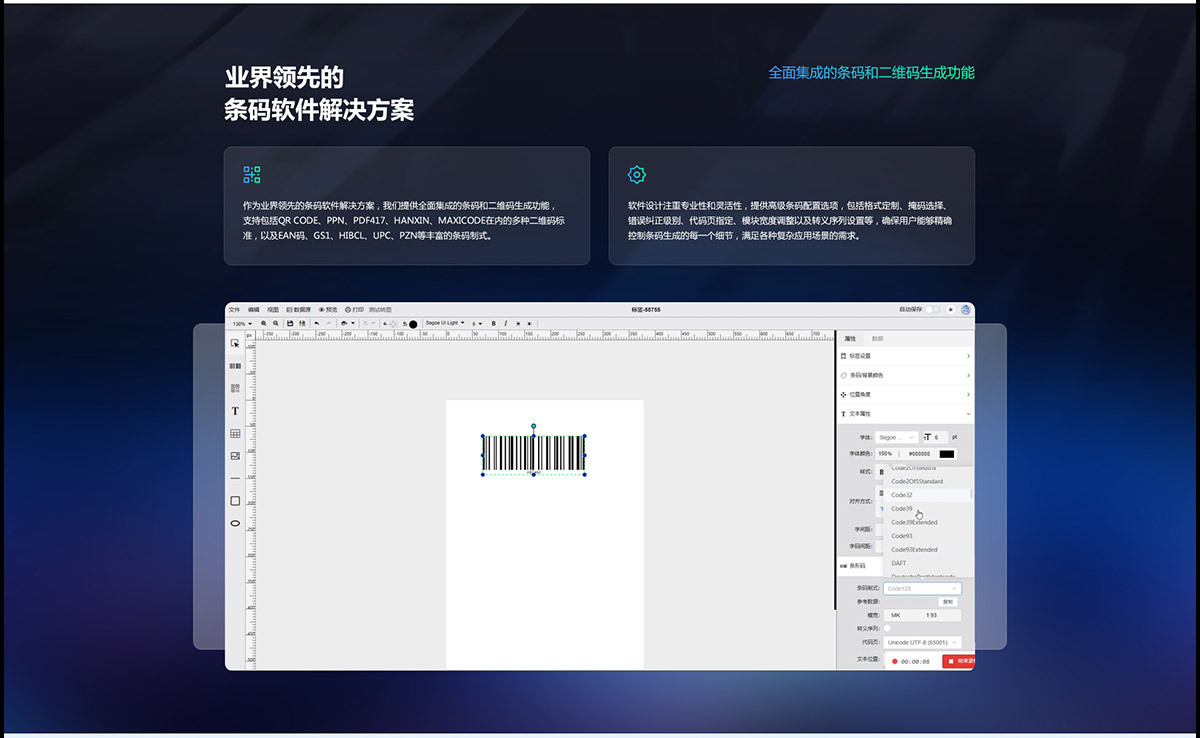The width and height of the screenshot is (1200, 738).
Task: Open the 编辑 menu
Action: tap(253, 310)
